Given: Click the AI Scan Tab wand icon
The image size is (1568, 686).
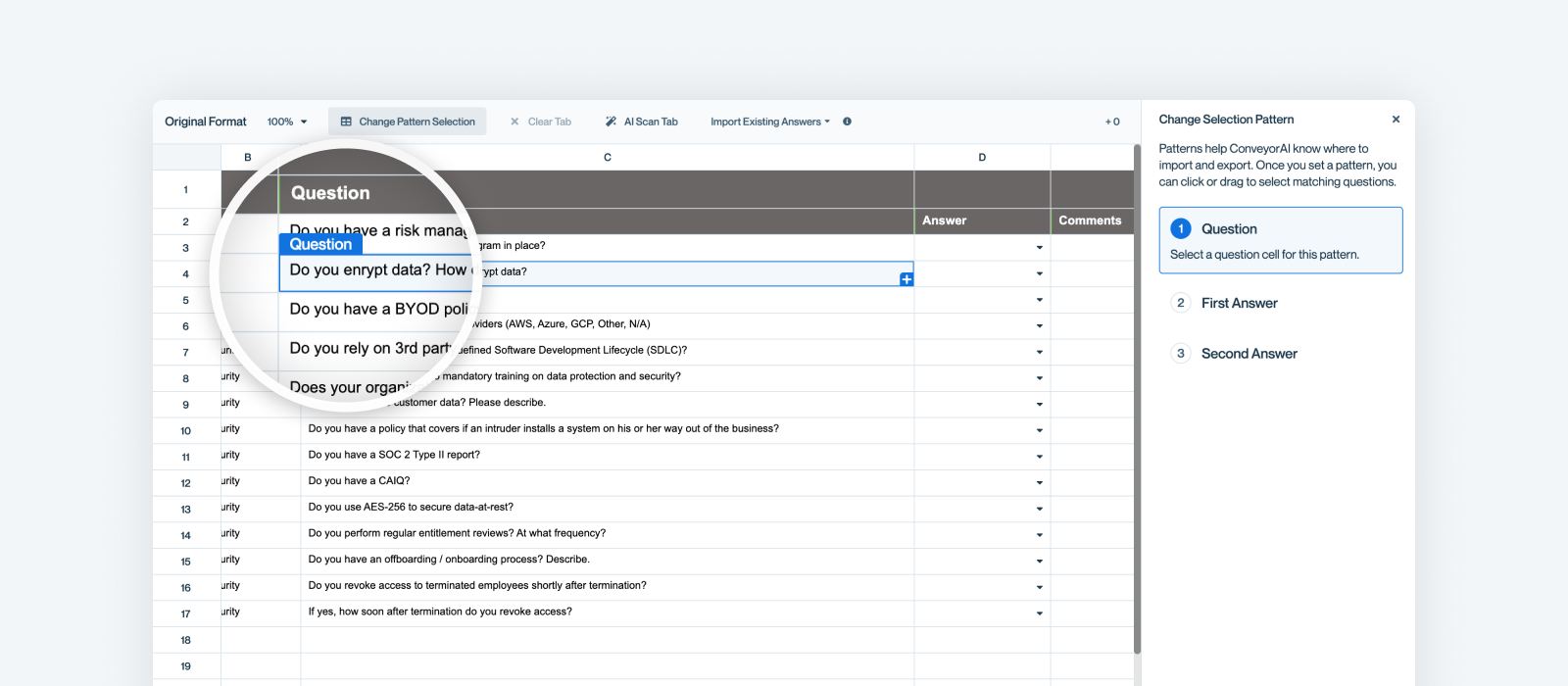Looking at the screenshot, I should [612, 122].
